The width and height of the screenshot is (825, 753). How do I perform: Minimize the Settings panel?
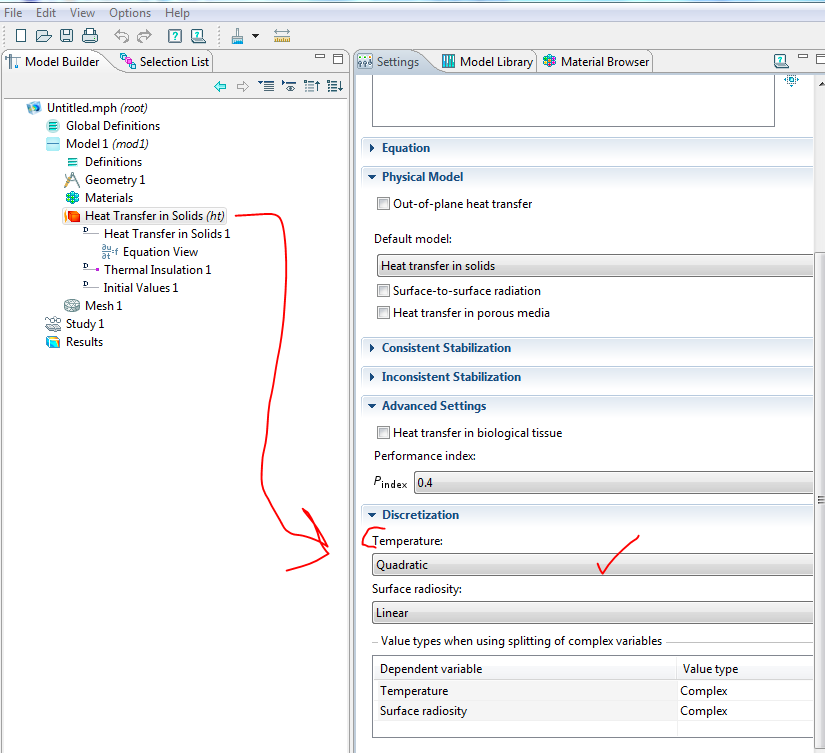[x=803, y=56]
